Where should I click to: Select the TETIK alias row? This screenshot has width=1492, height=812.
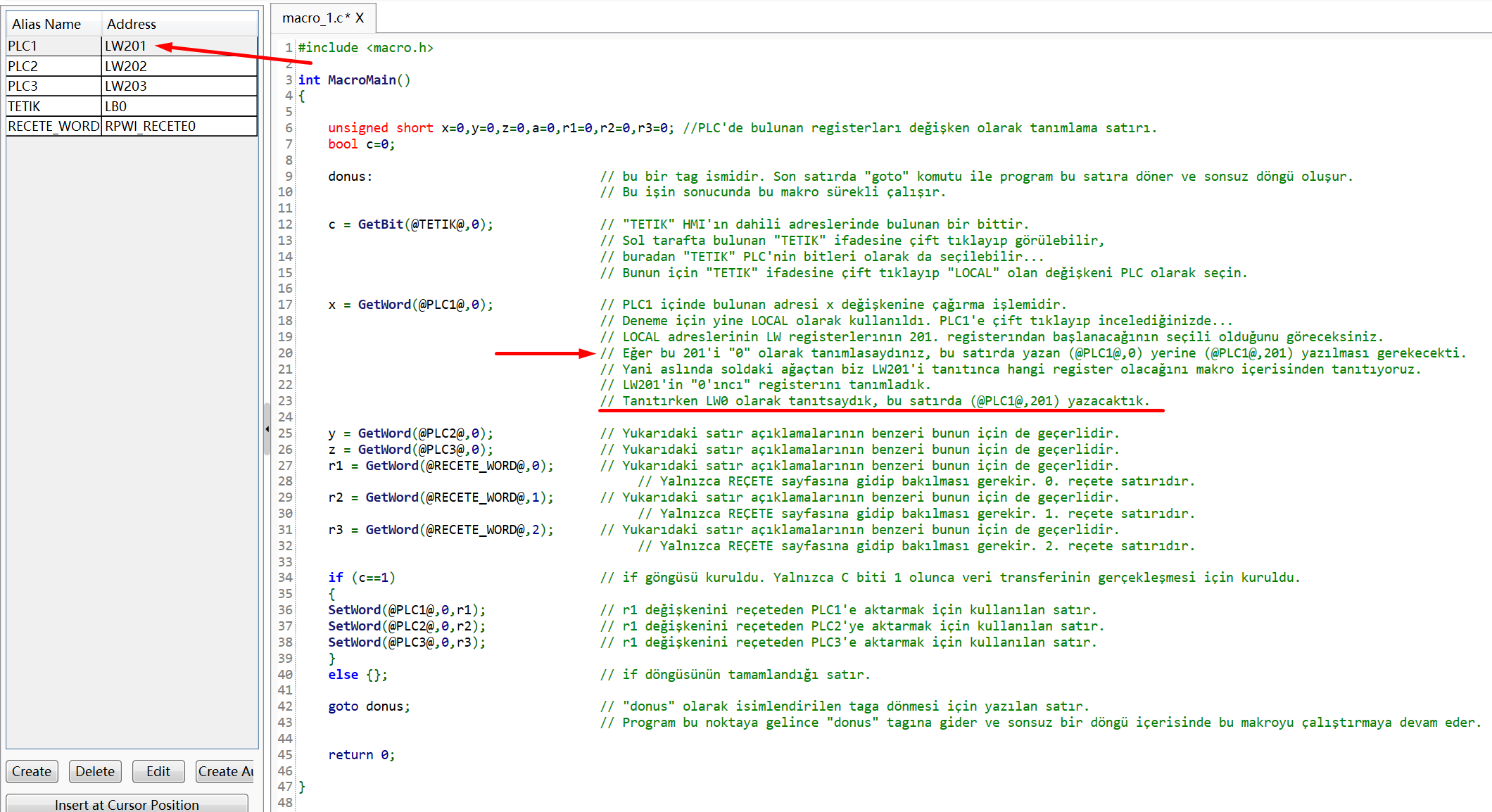pos(53,106)
